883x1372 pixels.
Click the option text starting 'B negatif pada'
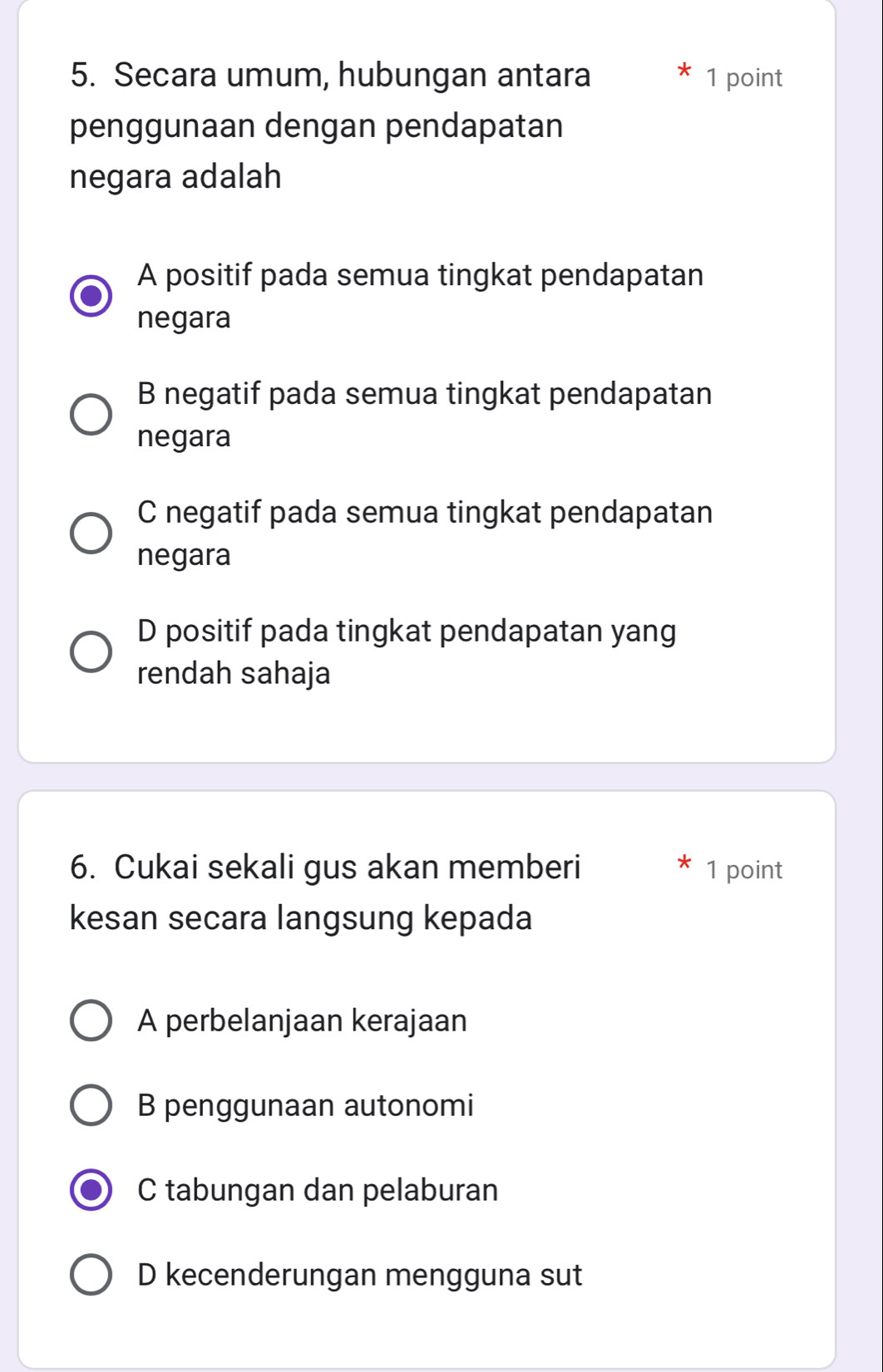(425, 394)
